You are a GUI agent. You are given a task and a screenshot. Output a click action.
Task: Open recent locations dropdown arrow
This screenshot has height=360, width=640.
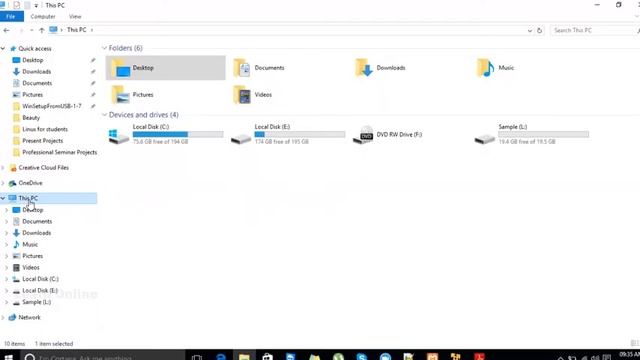click(x=31, y=30)
